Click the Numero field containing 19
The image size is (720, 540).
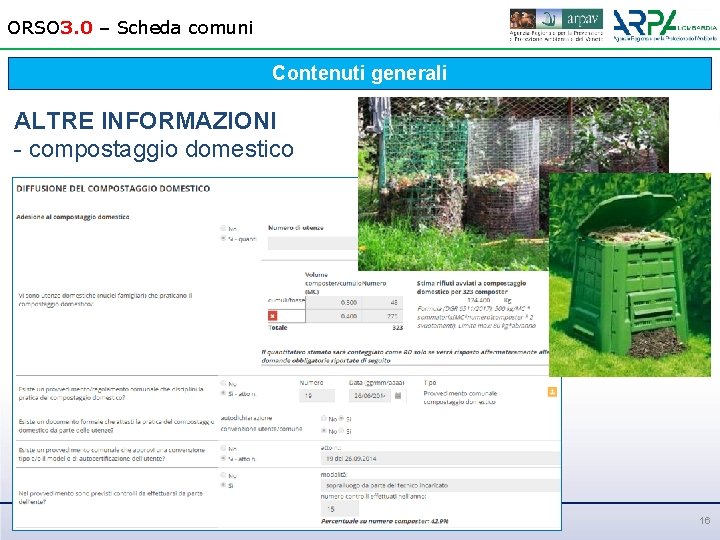point(317,395)
